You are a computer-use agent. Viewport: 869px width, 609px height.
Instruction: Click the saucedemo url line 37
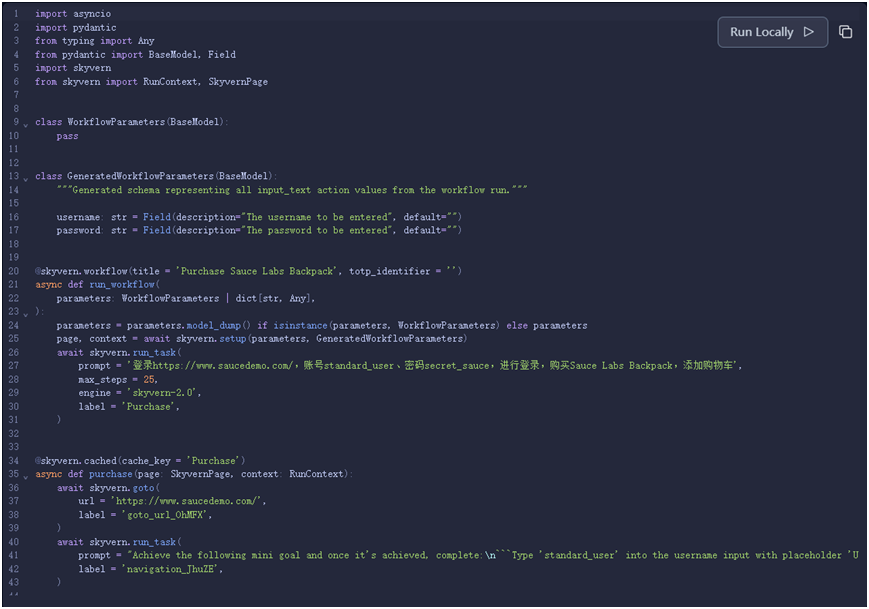[x=172, y=501]
